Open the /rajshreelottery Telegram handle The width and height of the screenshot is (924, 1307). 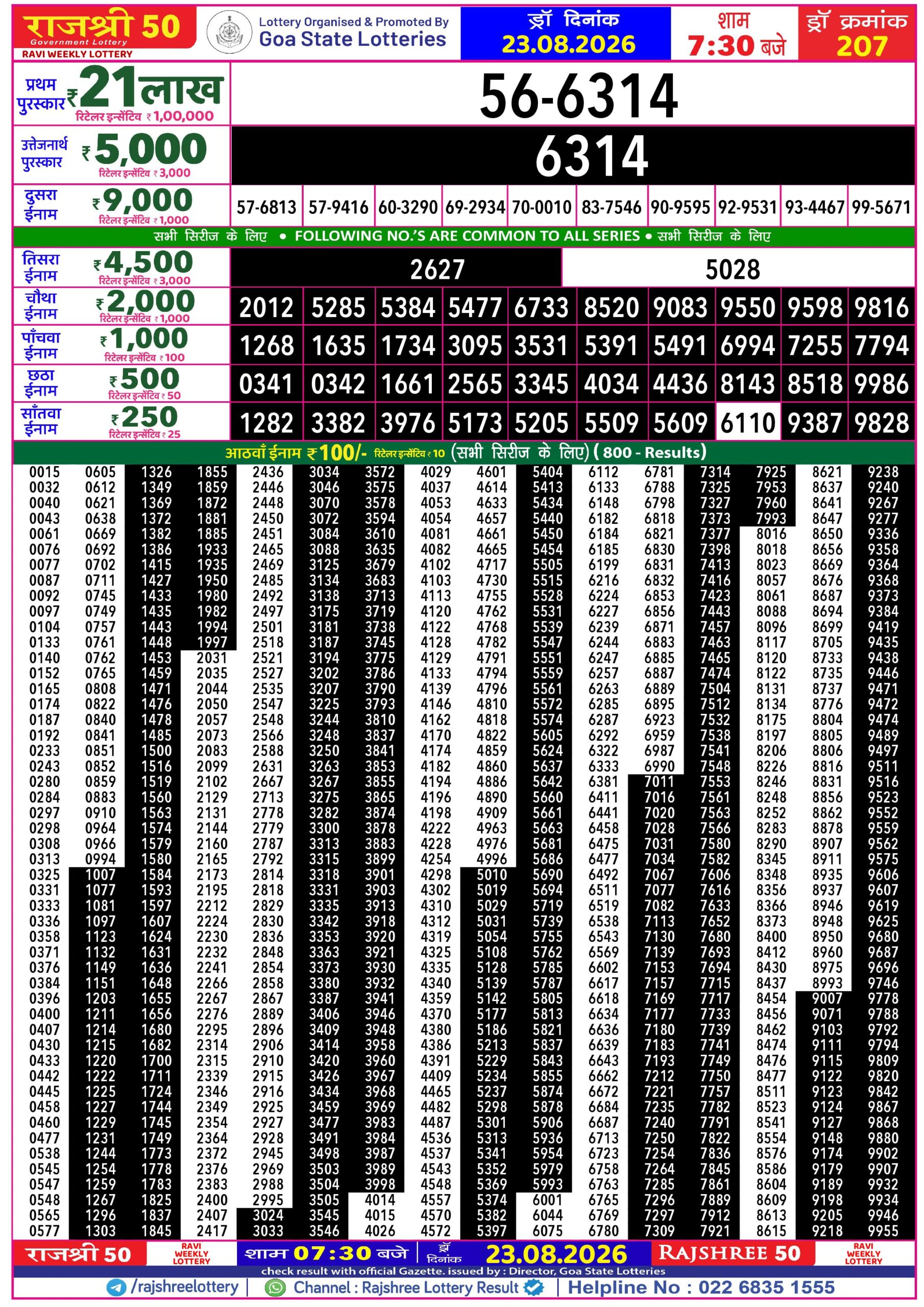[x=184, y=1287]
